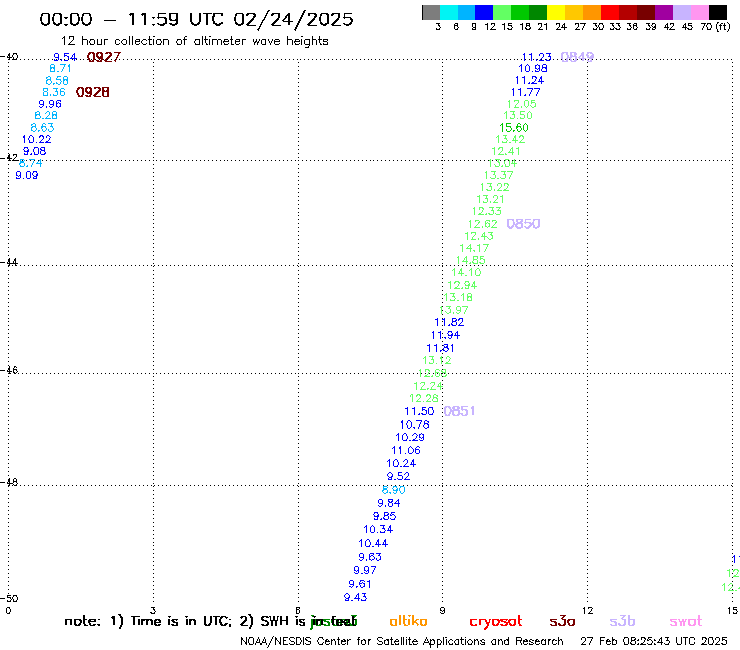
Task: Select the wave height reading 14.85
Action: point(471,260)
